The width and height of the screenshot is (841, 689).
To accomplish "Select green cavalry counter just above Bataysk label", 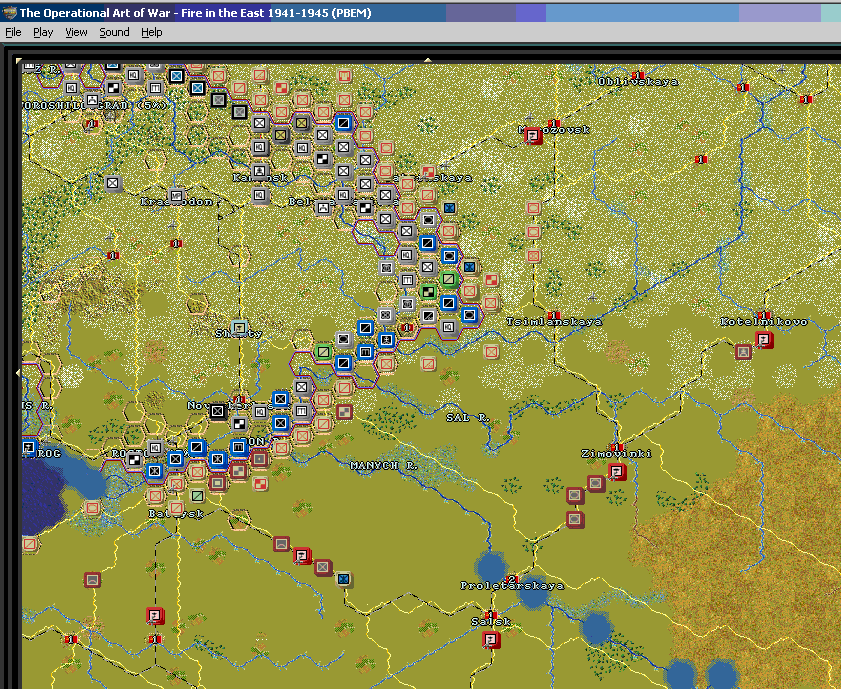I will 197,495.
